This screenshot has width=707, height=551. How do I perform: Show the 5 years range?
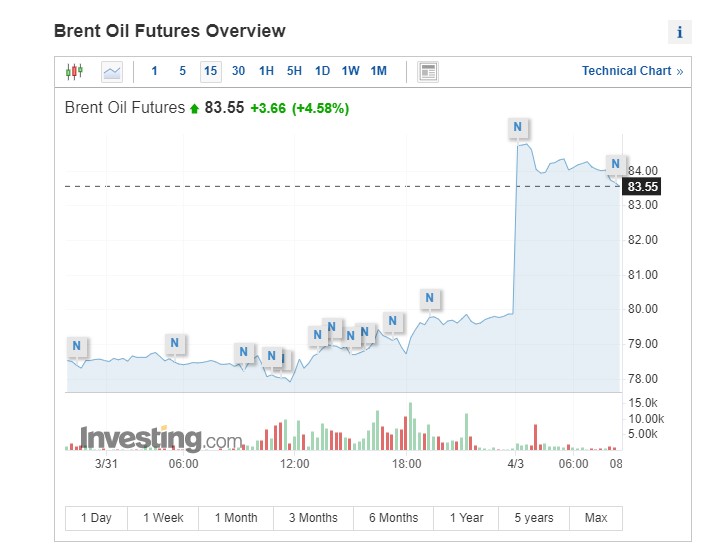point(533,518)
